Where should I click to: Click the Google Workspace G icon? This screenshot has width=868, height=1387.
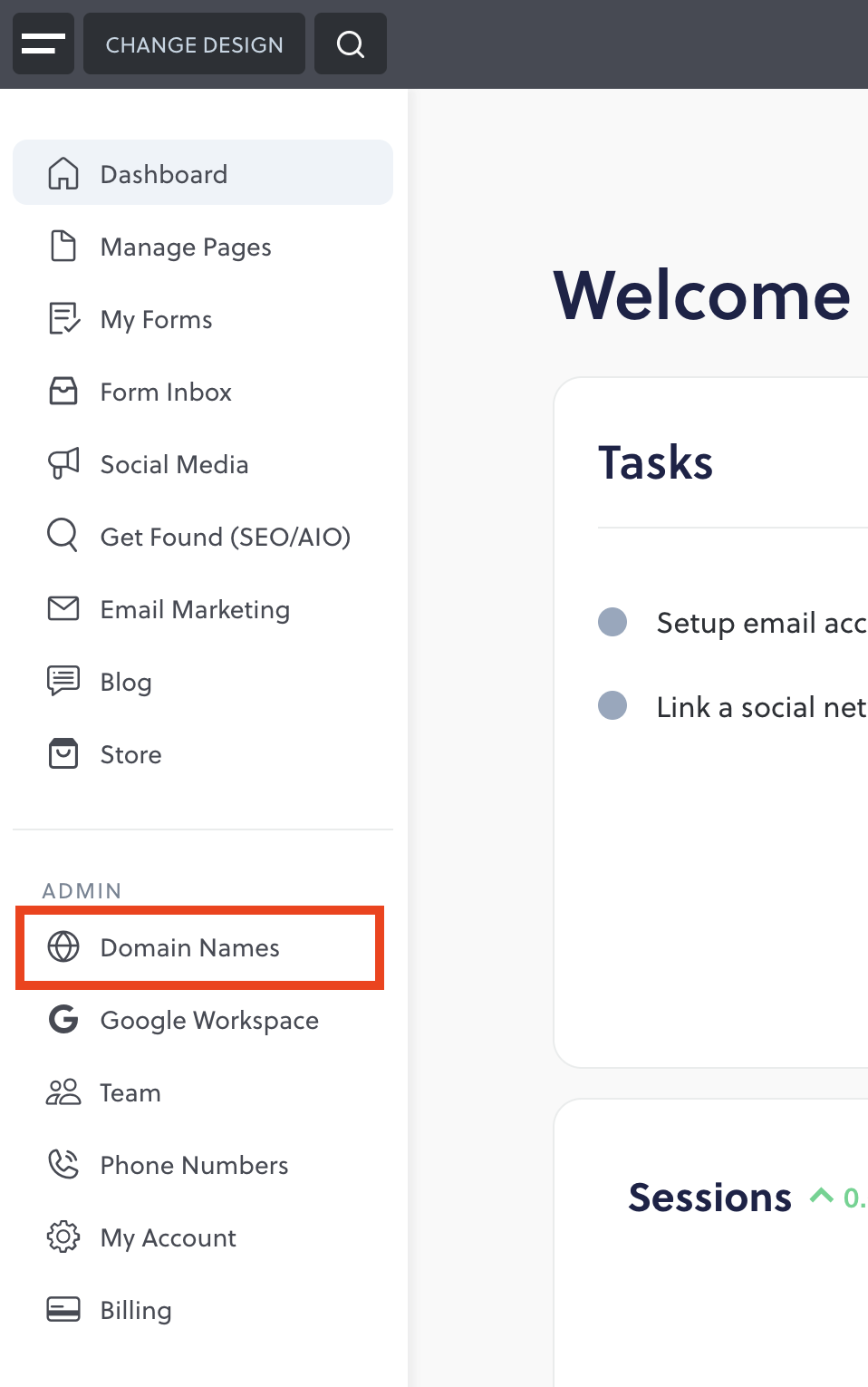(x=63, y=1020)
